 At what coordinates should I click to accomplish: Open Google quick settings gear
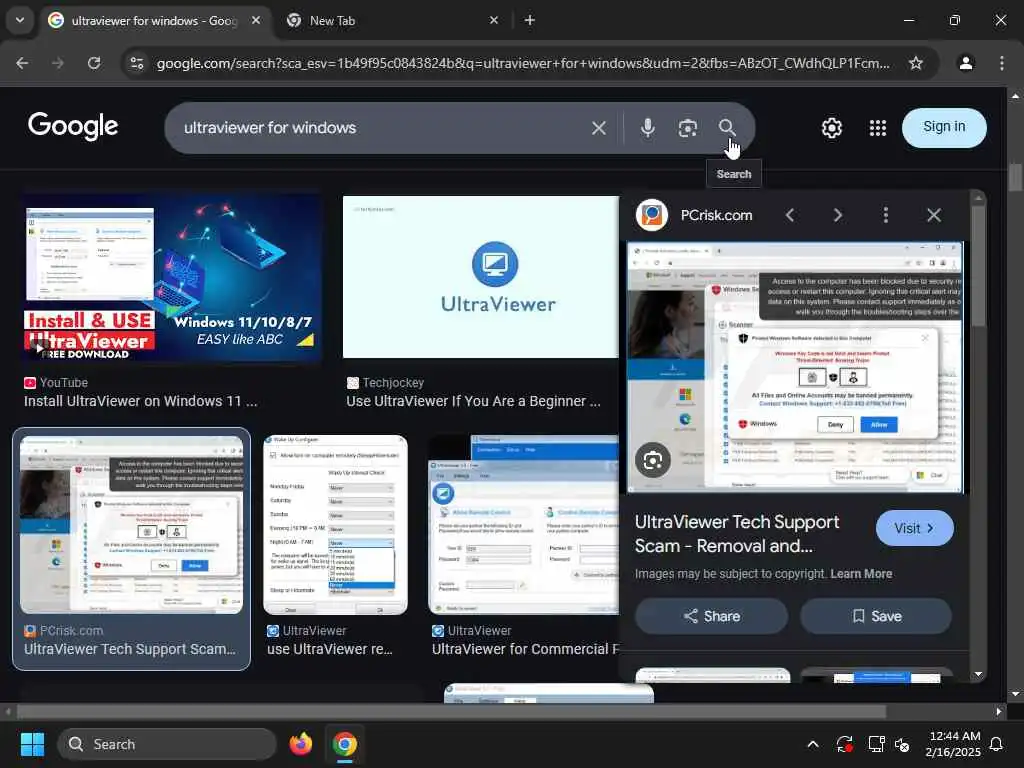pos(831,128)
